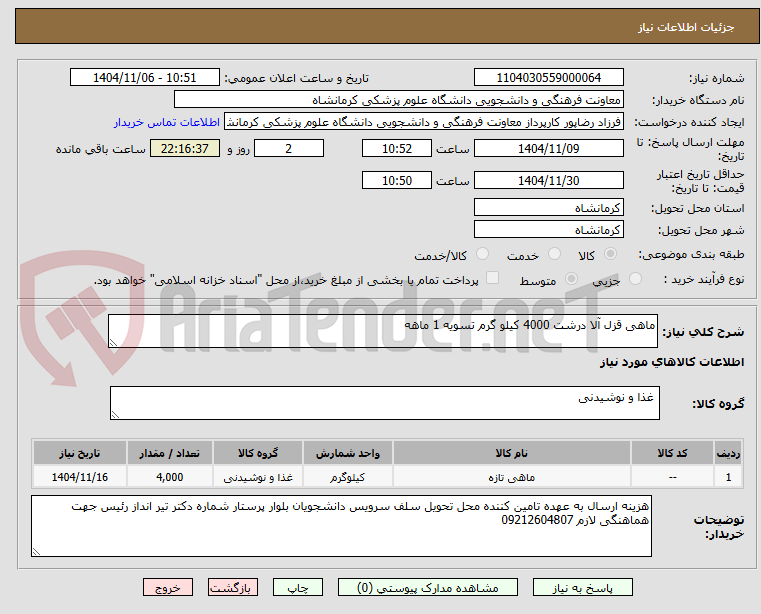
Task: Click the need number field 1104030559000064
Action: click(548, 78)
